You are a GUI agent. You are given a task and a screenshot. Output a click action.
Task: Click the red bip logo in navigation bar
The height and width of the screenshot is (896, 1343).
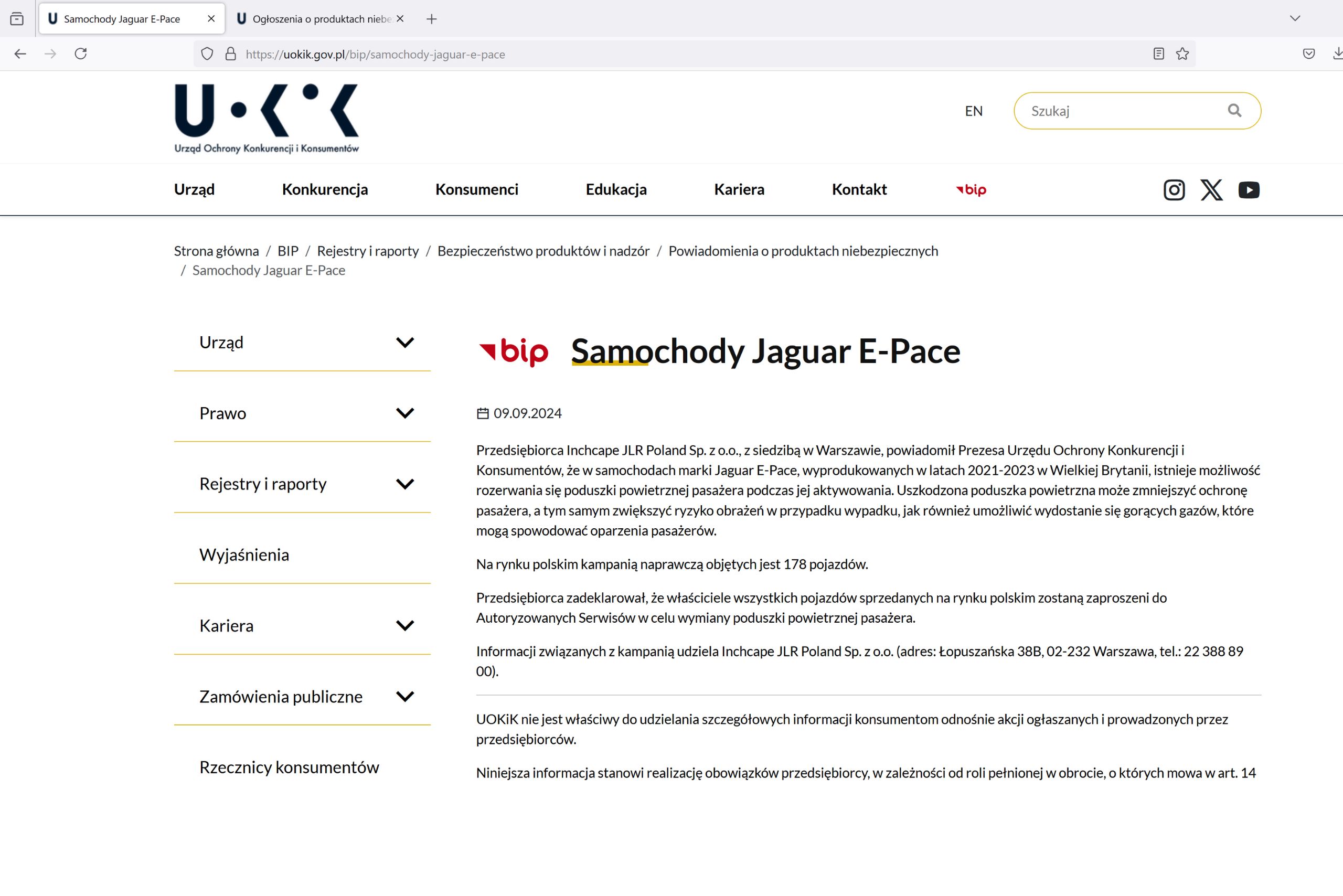[971, 190]
